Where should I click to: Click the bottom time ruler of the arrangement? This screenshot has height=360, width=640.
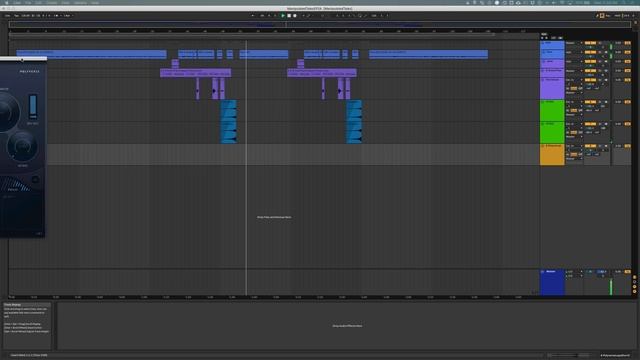pyautogui.click(x=273, y=297)
